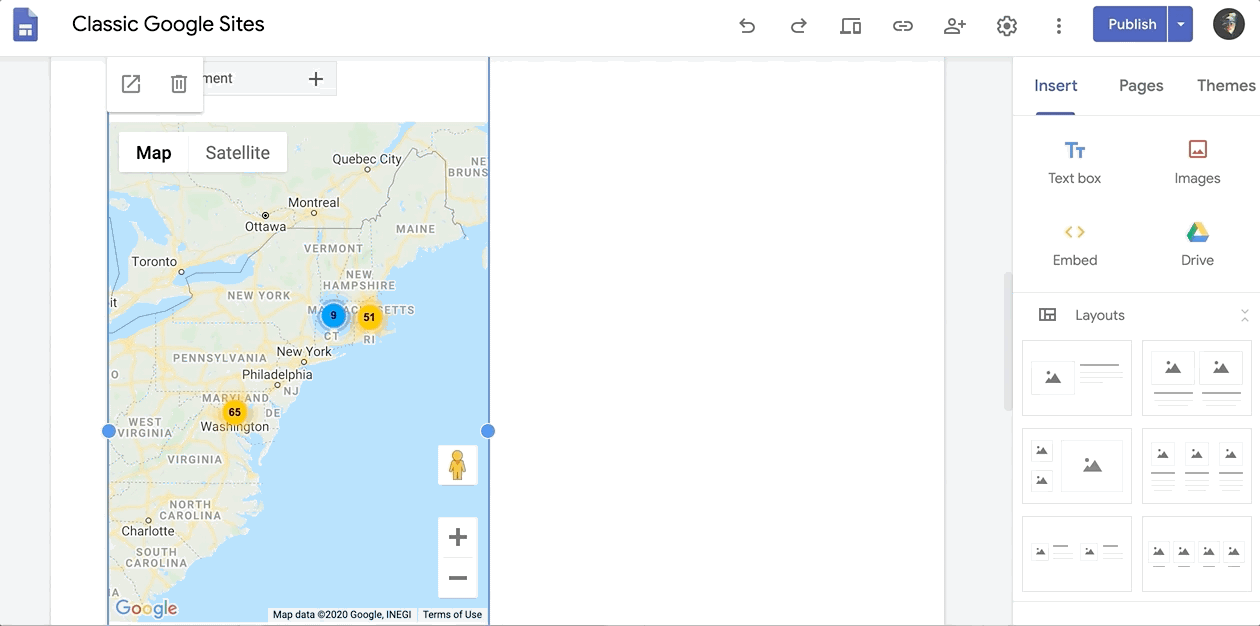The width and height of the screenshot is (1260, 626).
Task: Open the site settings gear
Action: [x=1007, y=26]
